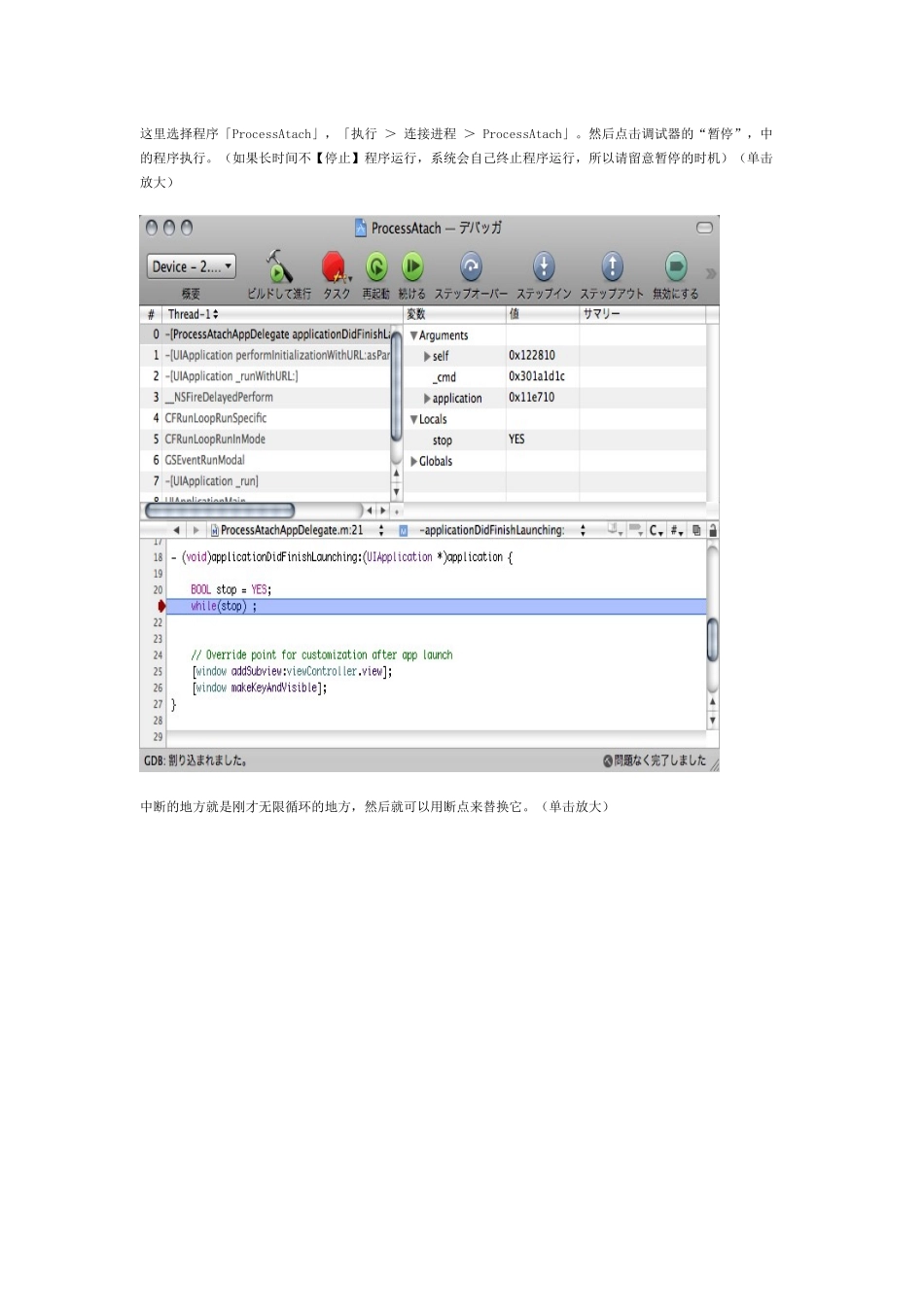Viewport: 924px width, 1307px height.
Task: Collapse the Arguments group
Action: pyautogui.click(x=414, y=336)
